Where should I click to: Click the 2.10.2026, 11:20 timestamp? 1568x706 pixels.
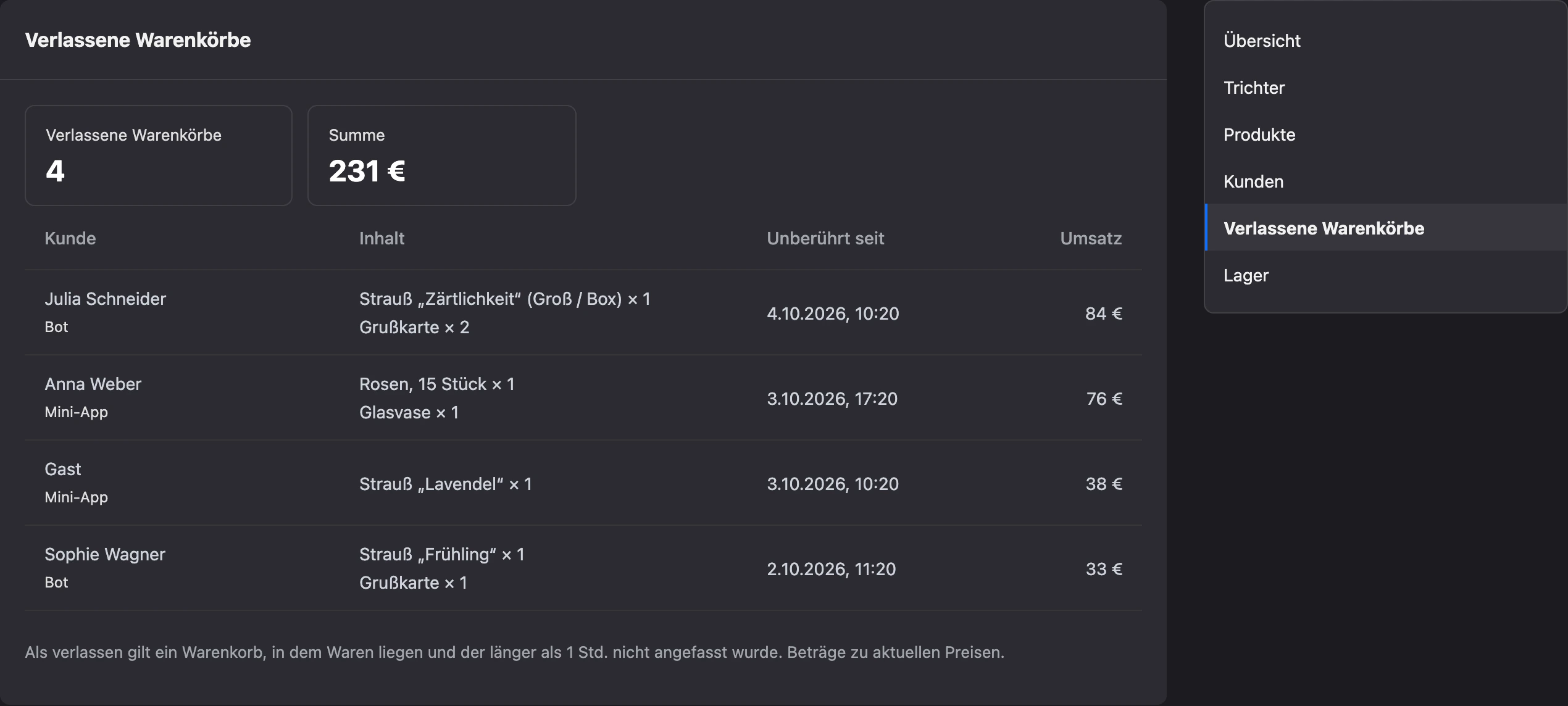click(831, 569)
